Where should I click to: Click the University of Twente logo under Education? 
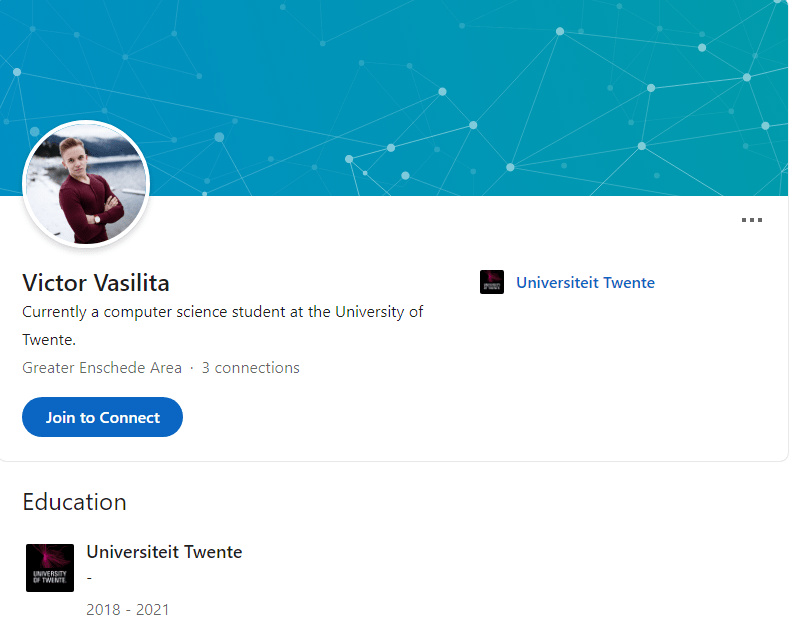click(50, 568)
